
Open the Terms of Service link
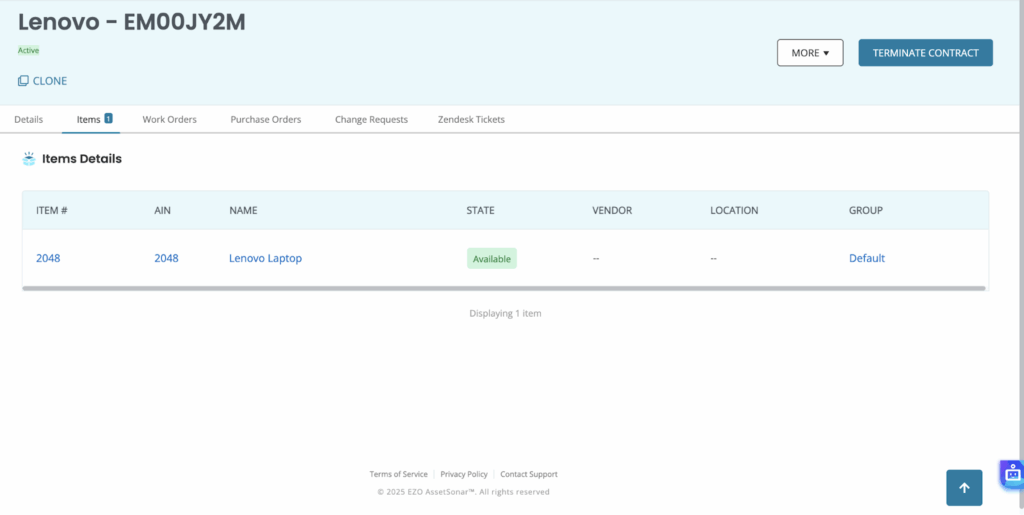(398, 475)
